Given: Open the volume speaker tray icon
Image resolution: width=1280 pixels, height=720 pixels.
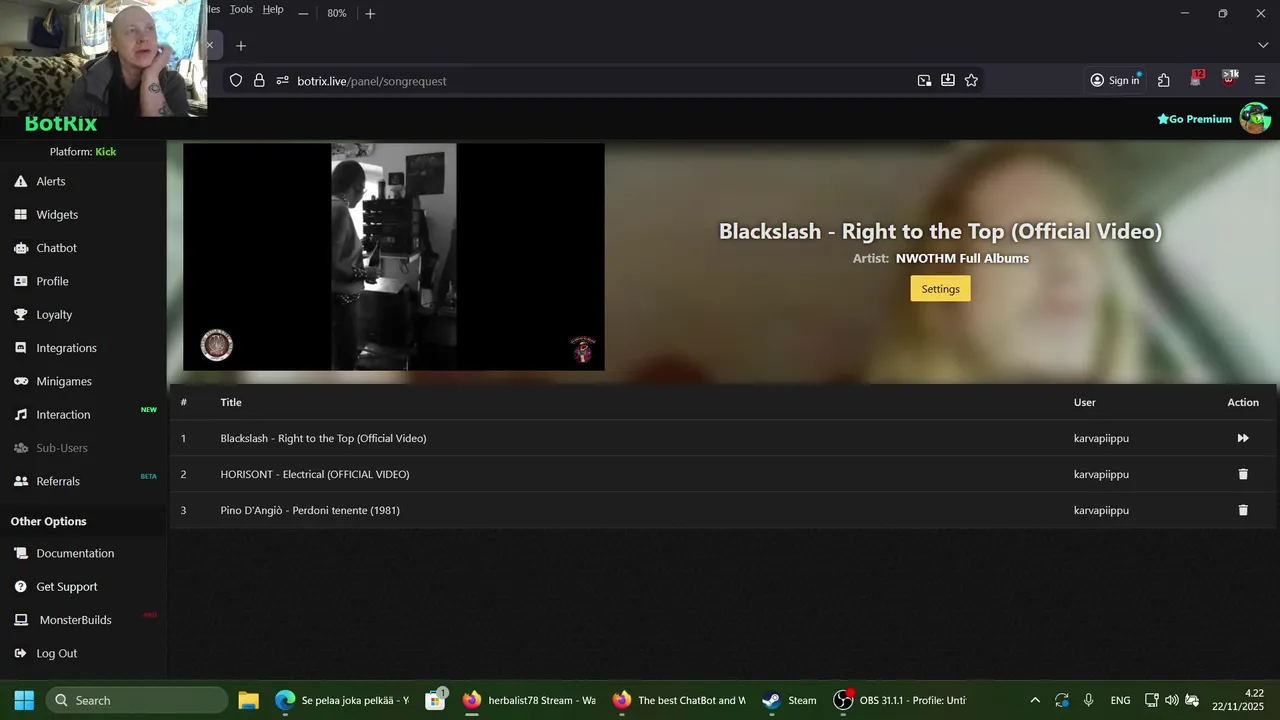Looking at the screenshot, I should click(1172, 700).
